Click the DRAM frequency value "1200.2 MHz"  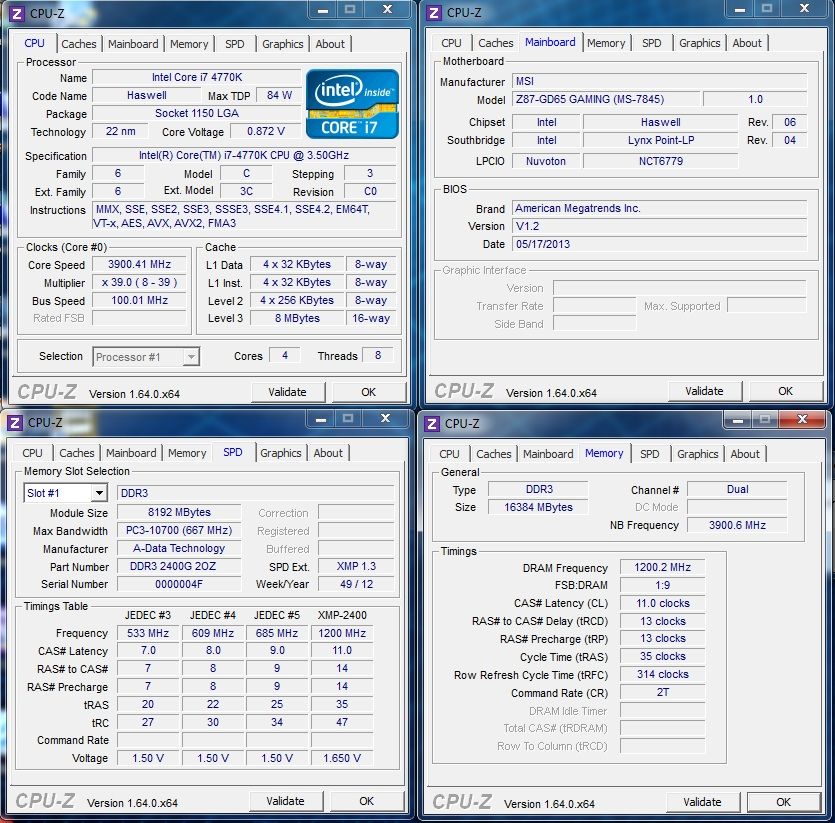click(x=662, y=567)
